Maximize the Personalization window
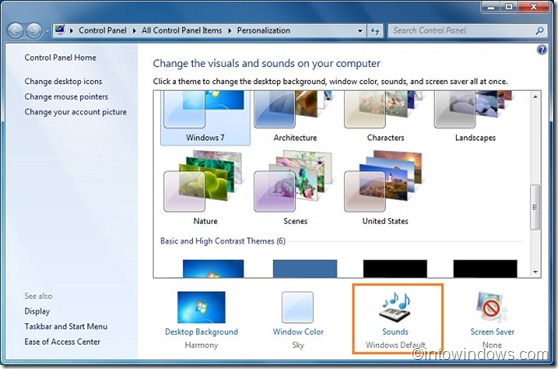558x369 pixels. tap(509, 7)
